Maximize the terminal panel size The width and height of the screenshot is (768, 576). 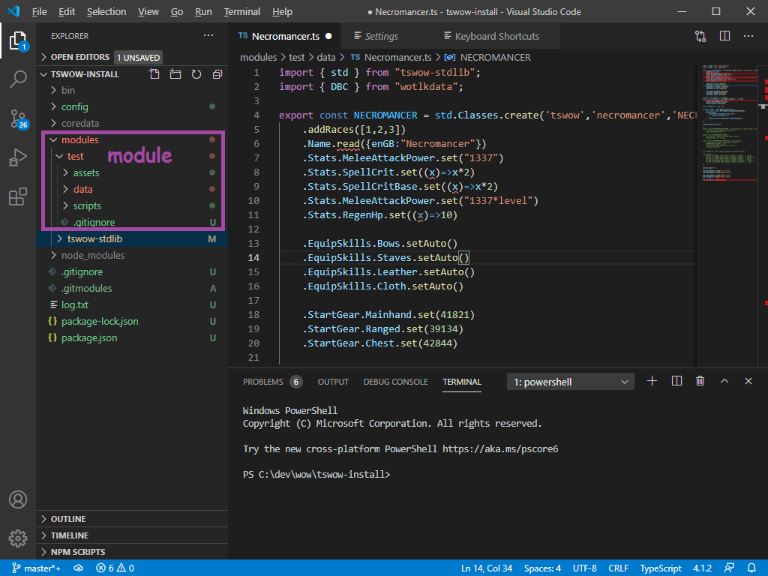724,381
